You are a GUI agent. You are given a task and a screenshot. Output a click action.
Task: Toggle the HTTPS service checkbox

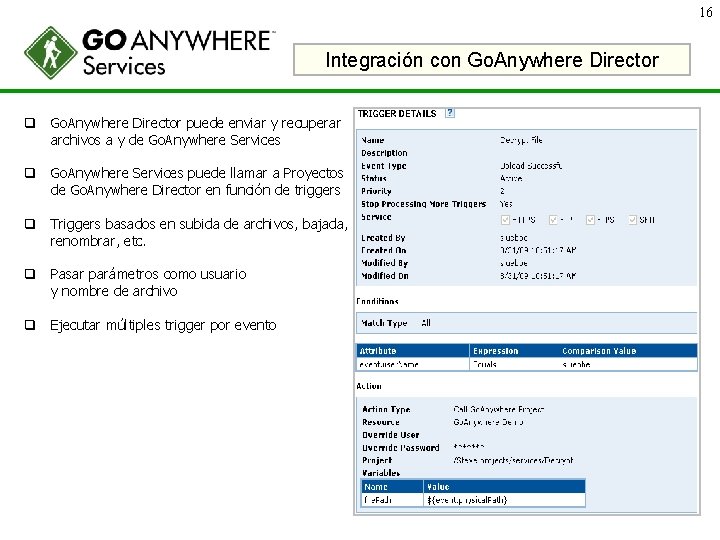505,220
